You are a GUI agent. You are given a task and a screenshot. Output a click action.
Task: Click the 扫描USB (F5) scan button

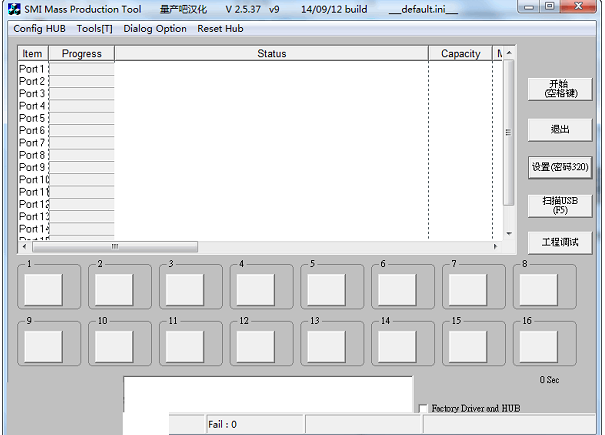(560, 205)
